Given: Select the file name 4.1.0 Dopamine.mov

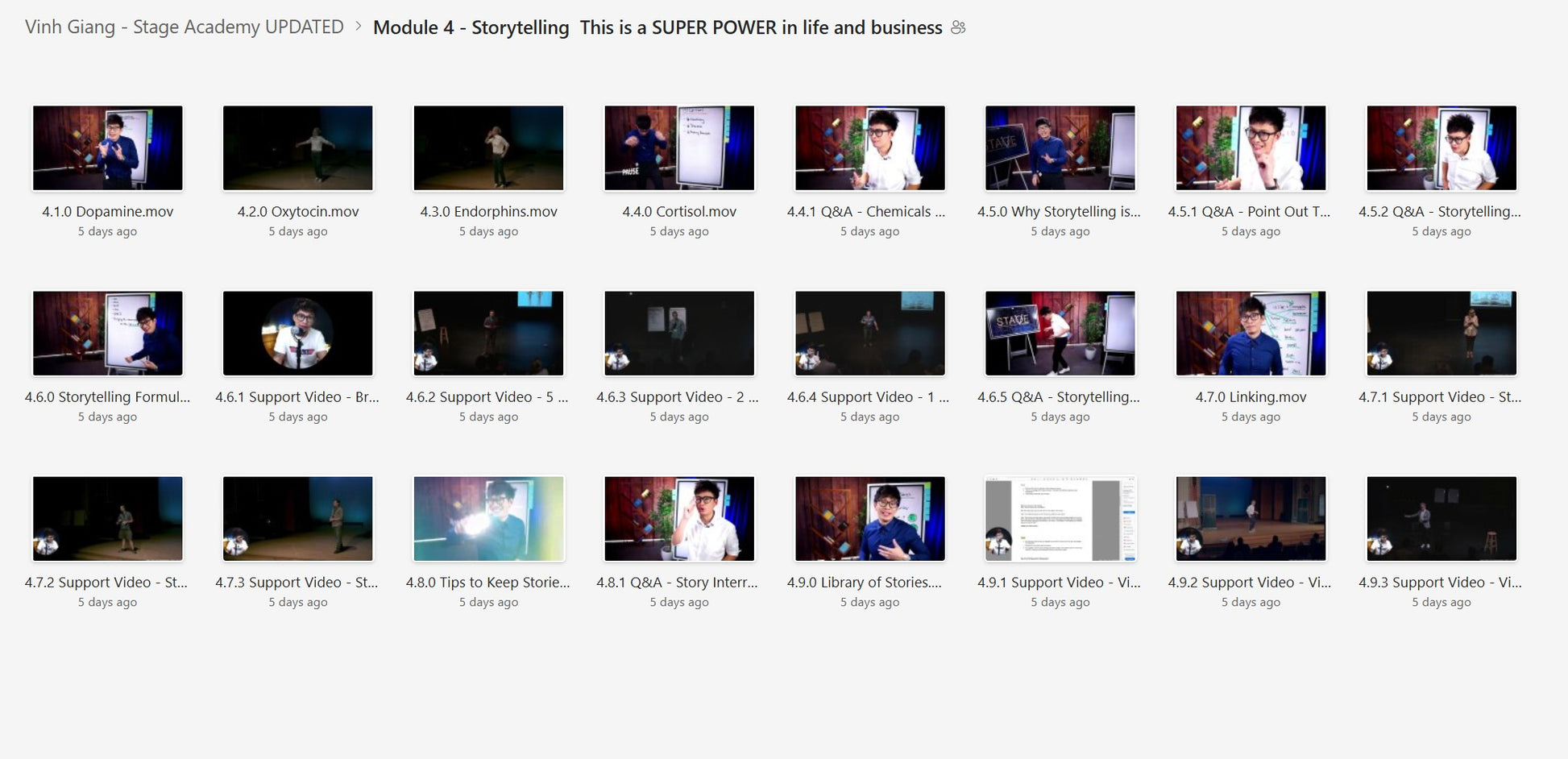Looking at the screenshot, I should tap(108, 212).
